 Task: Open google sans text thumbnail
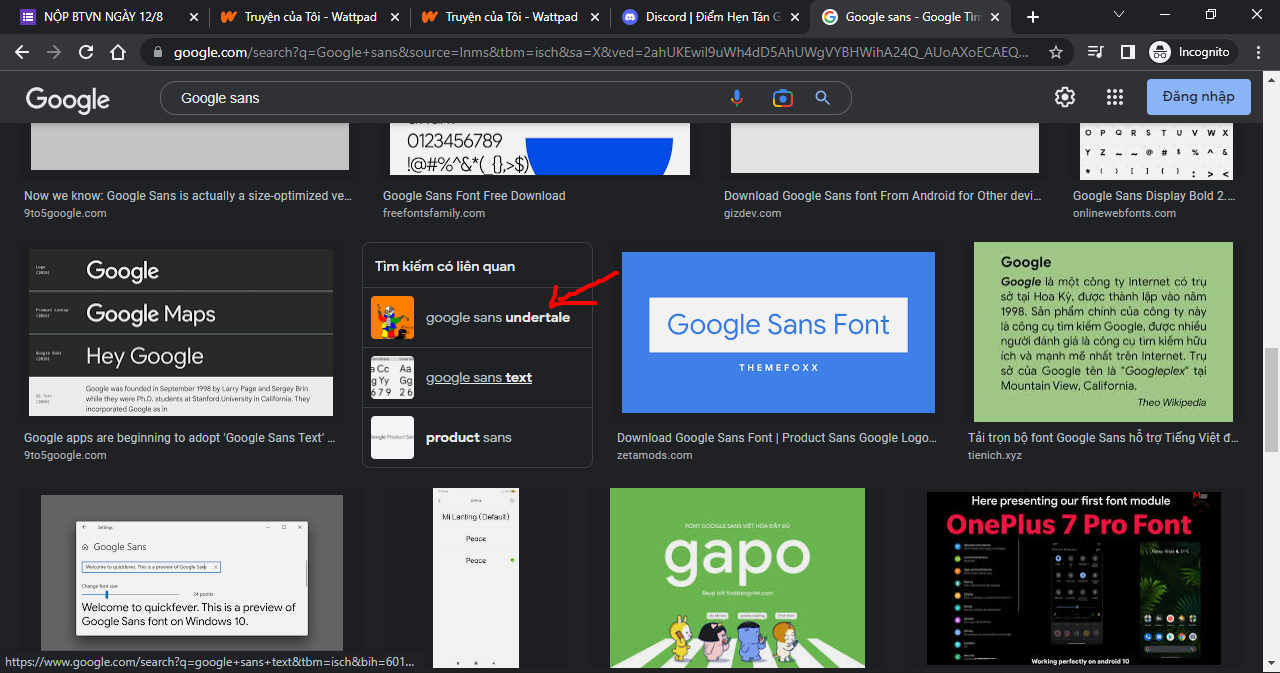pos(392,377)
